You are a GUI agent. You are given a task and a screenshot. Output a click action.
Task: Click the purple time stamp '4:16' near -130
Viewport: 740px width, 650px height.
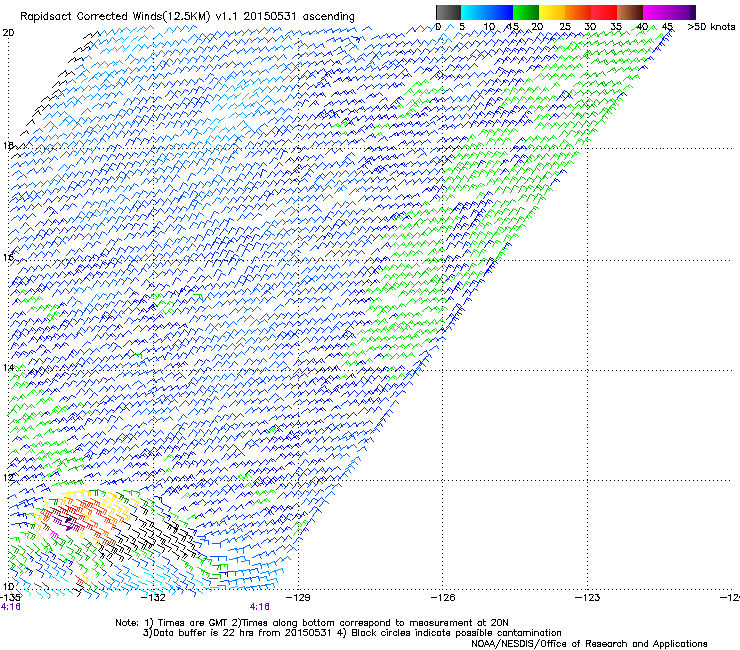click(x=260, y=607)
